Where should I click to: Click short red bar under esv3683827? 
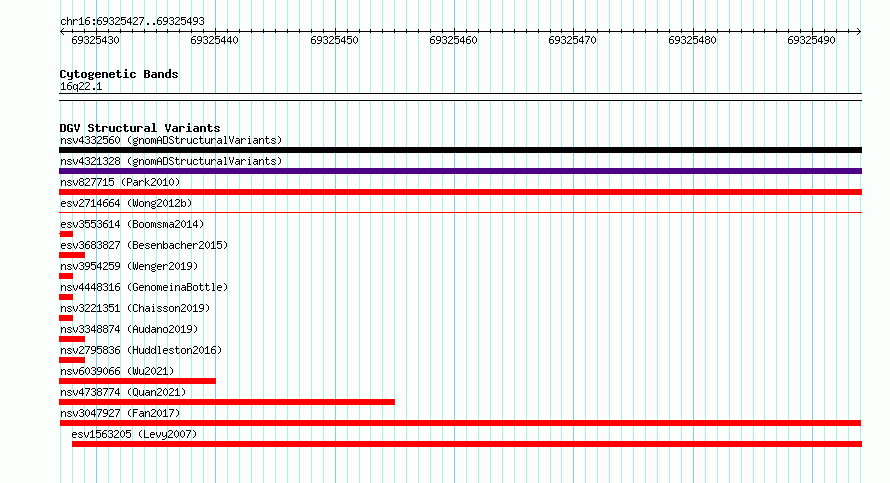pyautogui.click(x=72, y=255)
